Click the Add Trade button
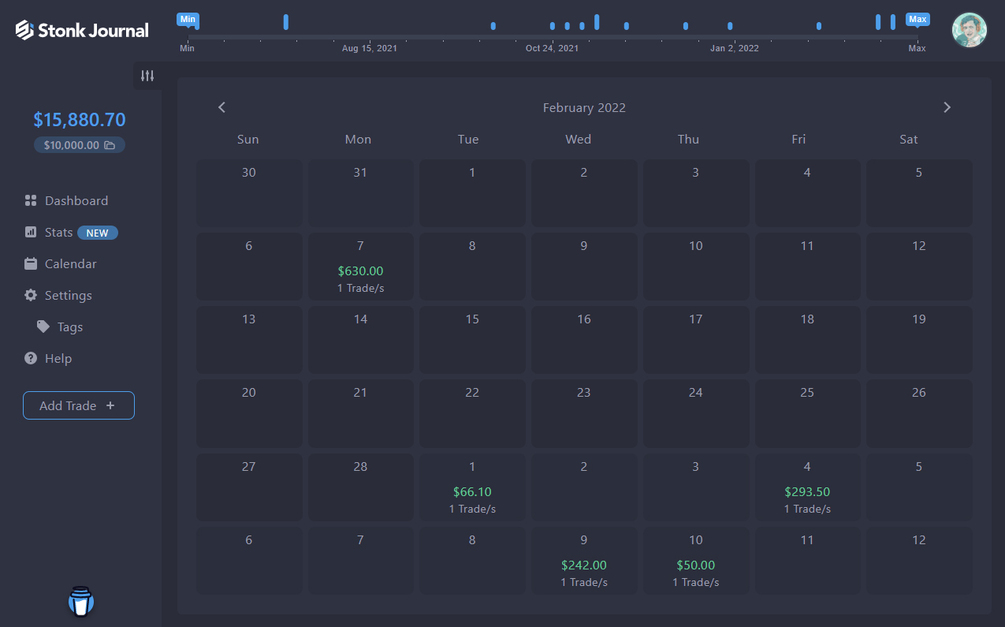The image size is (1005, 627). (x=79, y=406)
